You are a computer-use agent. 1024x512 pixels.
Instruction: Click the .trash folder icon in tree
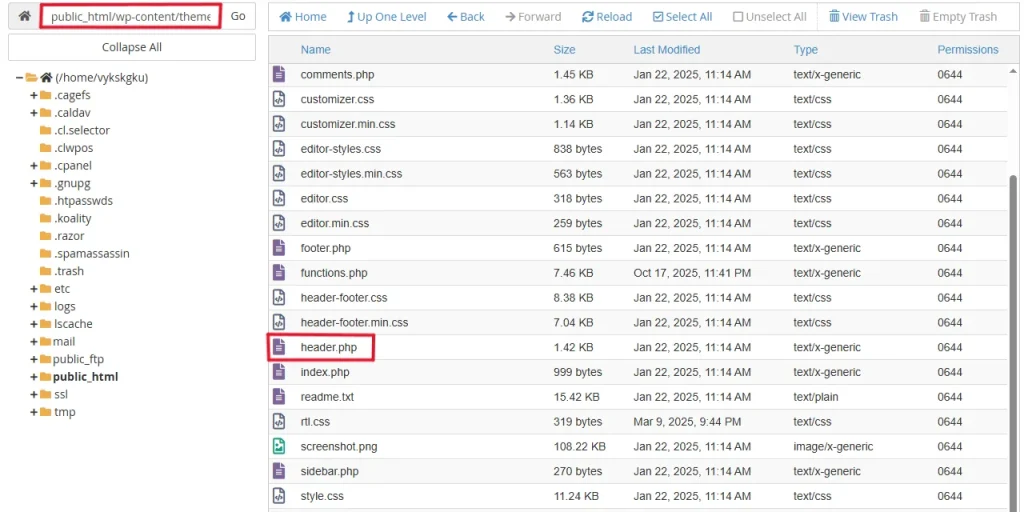[45, 271]
